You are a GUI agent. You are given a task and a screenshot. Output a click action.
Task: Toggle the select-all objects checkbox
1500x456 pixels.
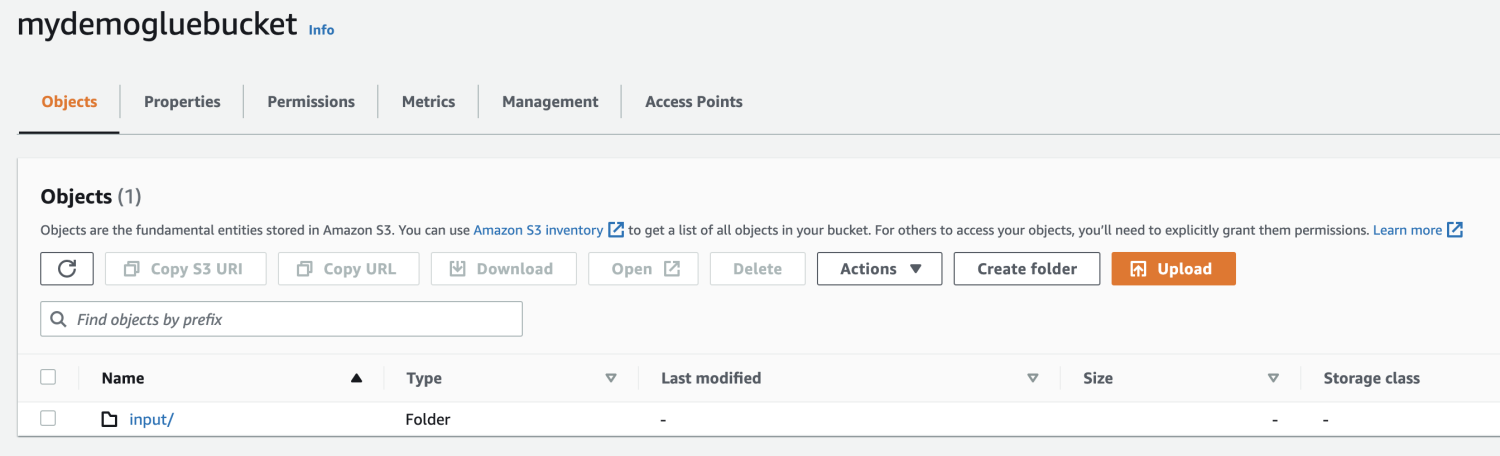[48, 378]
